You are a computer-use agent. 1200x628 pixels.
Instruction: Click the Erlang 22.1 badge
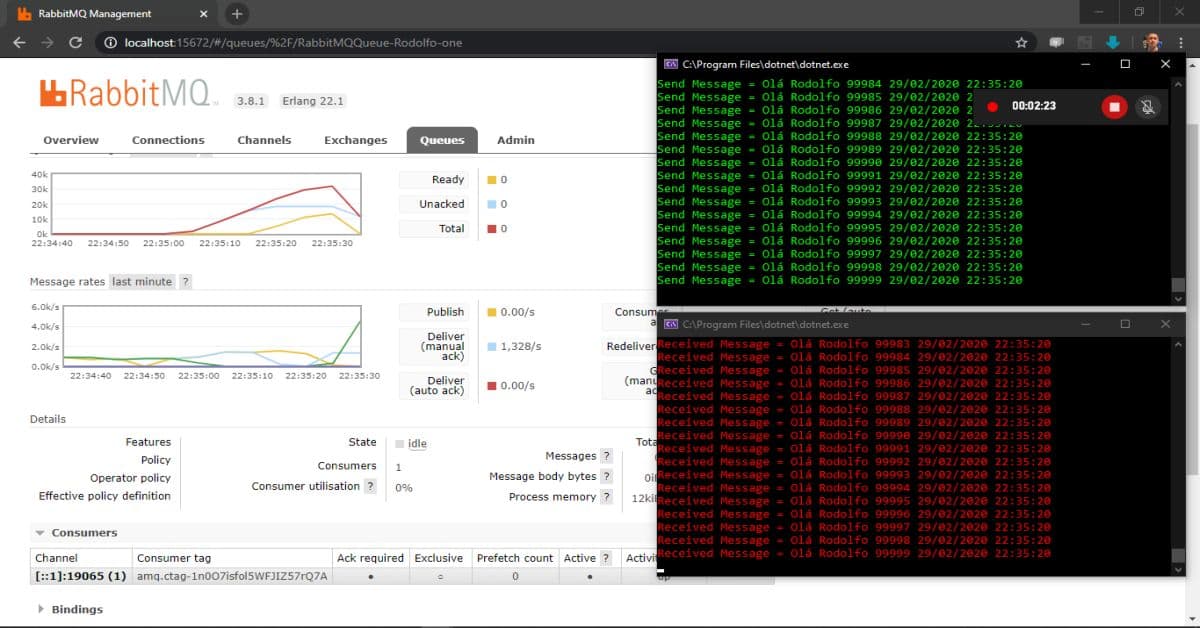313,101
